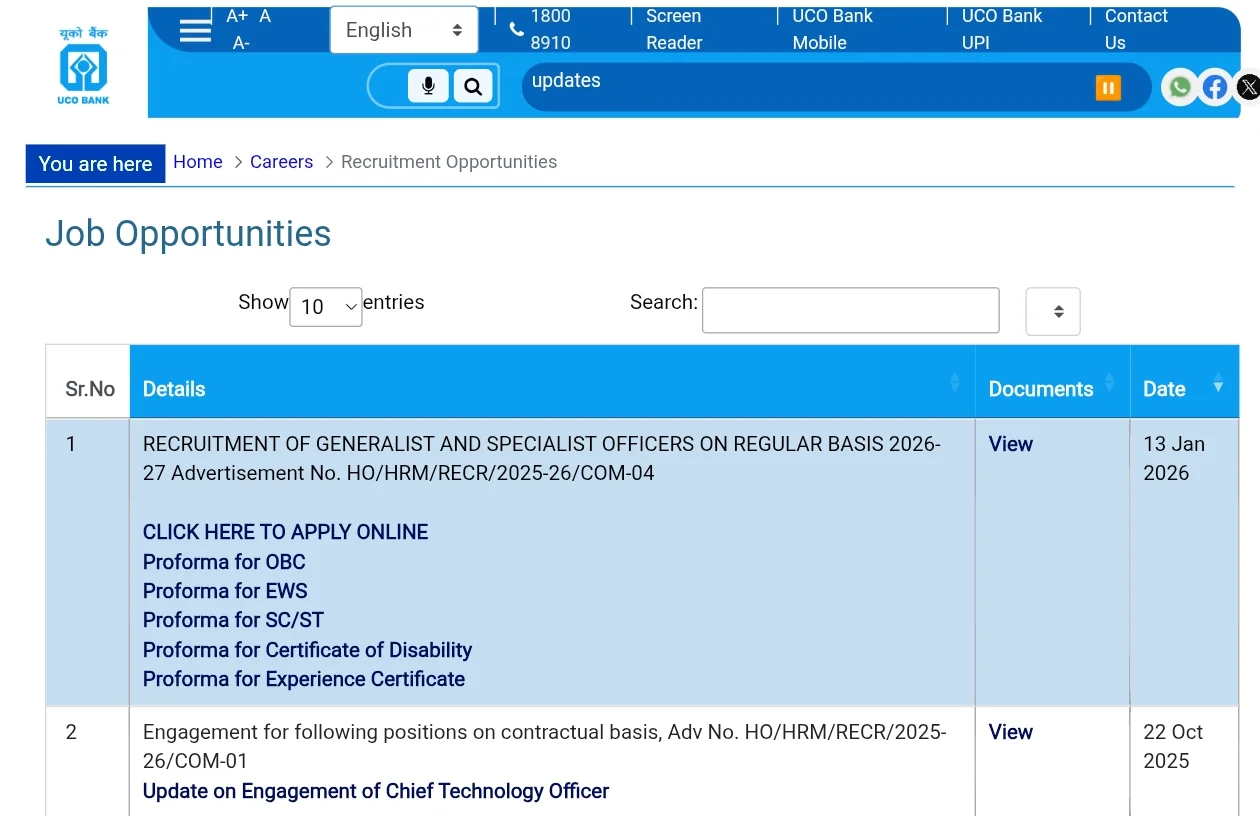1260x816 pixels.
Task: Open the hamburger navigation menu
Action: point(195,30)
